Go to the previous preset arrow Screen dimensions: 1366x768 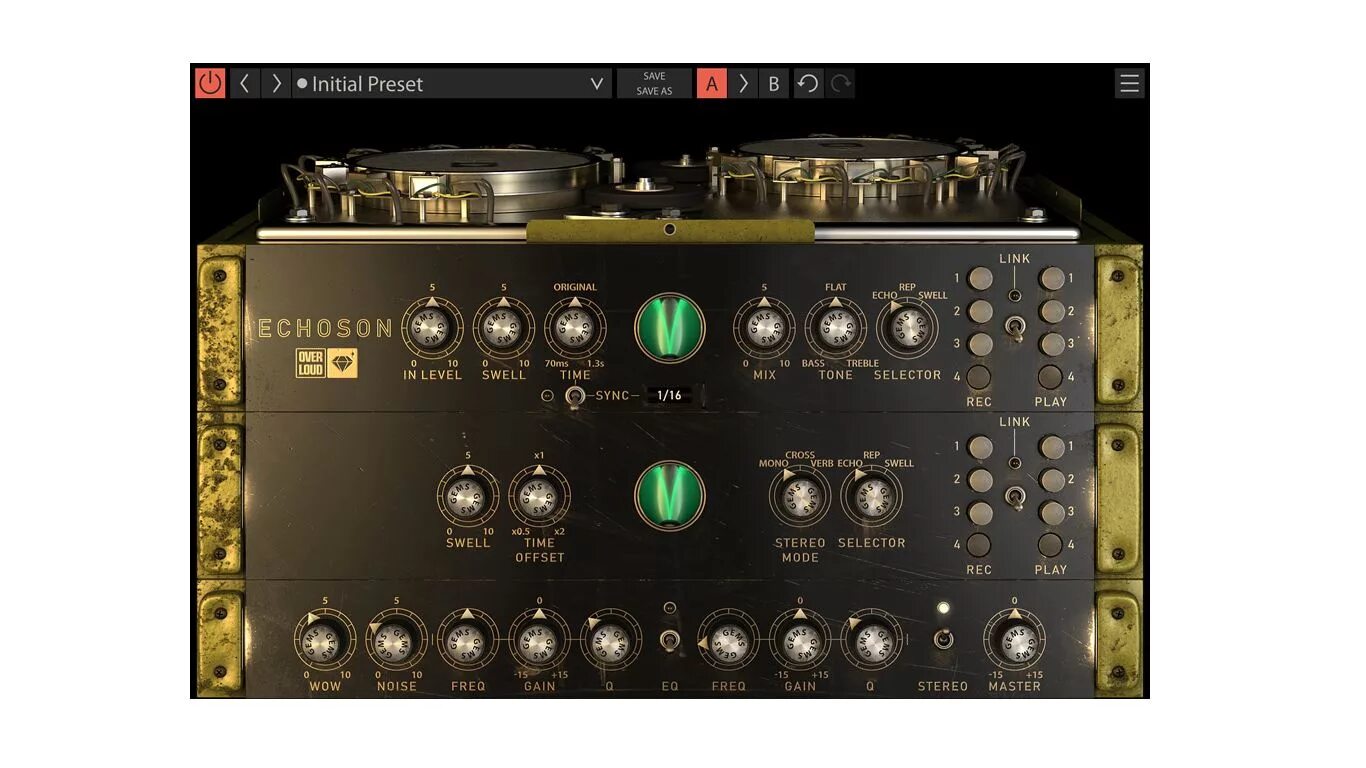(244, 83)
